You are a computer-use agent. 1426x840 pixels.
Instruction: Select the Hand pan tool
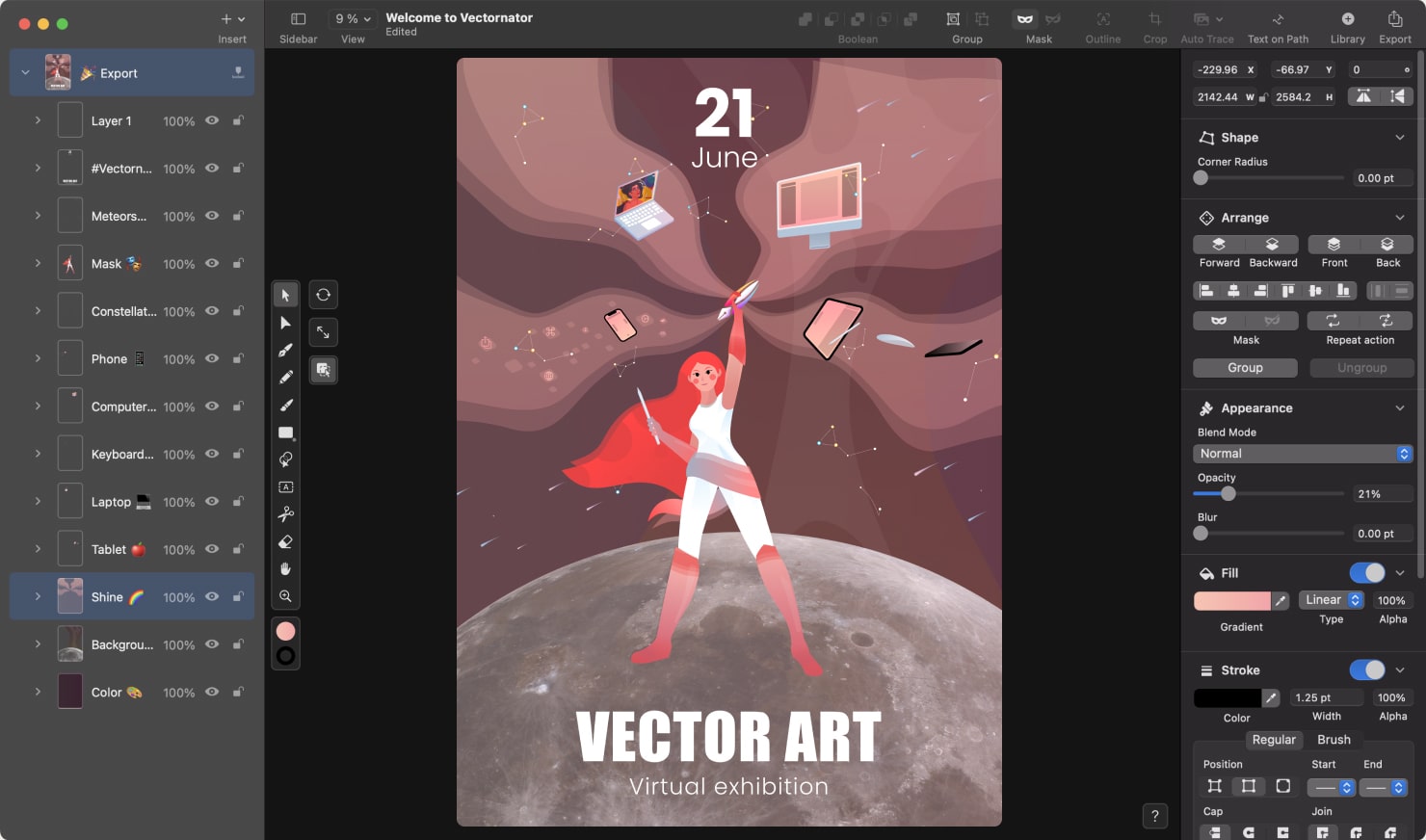point(285,569)
